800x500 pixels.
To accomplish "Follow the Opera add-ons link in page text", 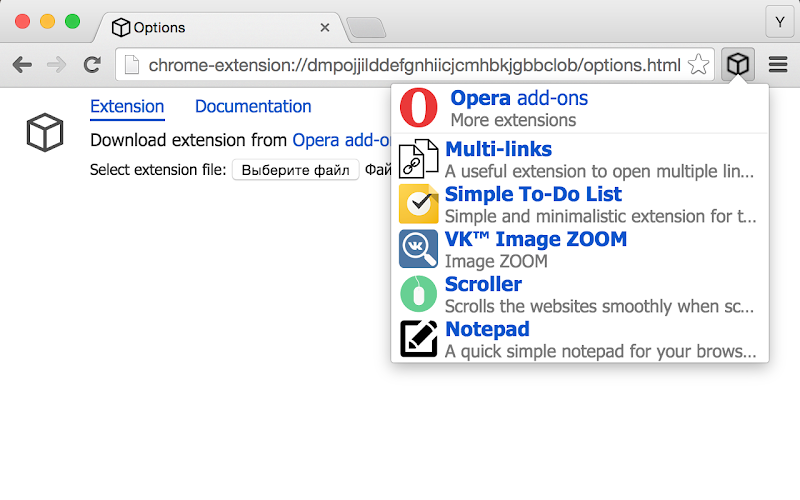I will (x=341, y=140).
